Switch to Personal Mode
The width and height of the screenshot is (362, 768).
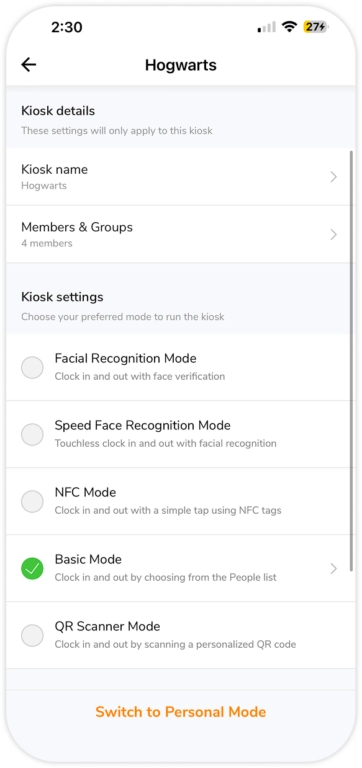pos(181,712)
